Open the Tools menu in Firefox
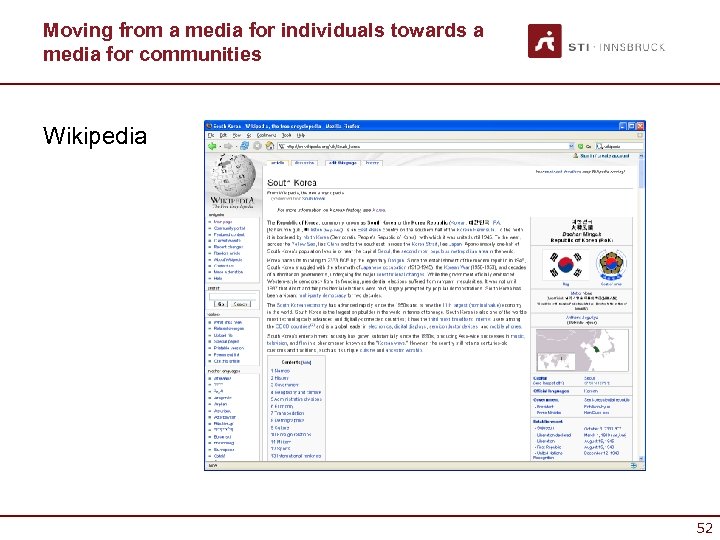The image size is (720, 540). pyautogui.click(x=287, y=135)
